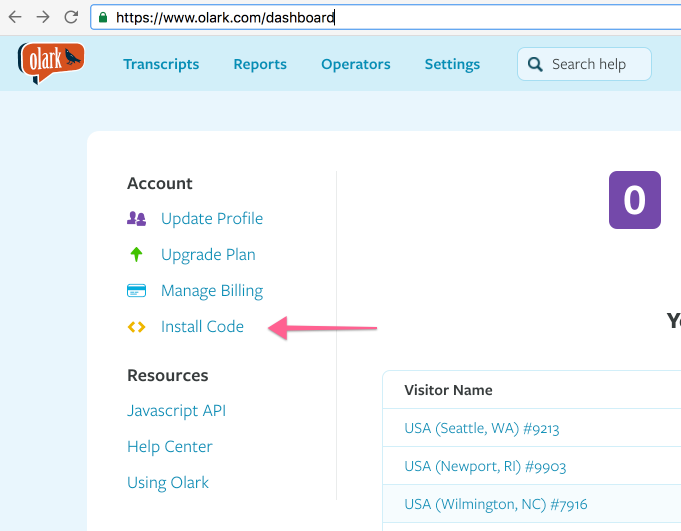Viewport: 681px width, 531px height.
Task: Open the Update Profile link
Action: tap(212, 218)
